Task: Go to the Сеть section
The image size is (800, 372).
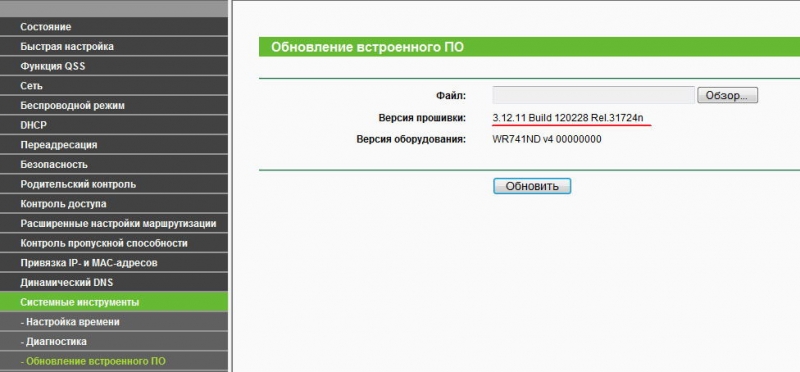Action: click(x=114, y=86)
